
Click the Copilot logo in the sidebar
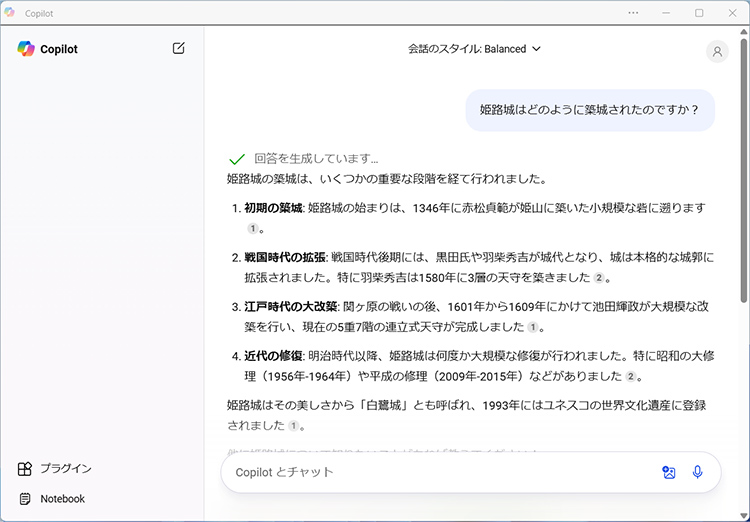click(26, 49)
